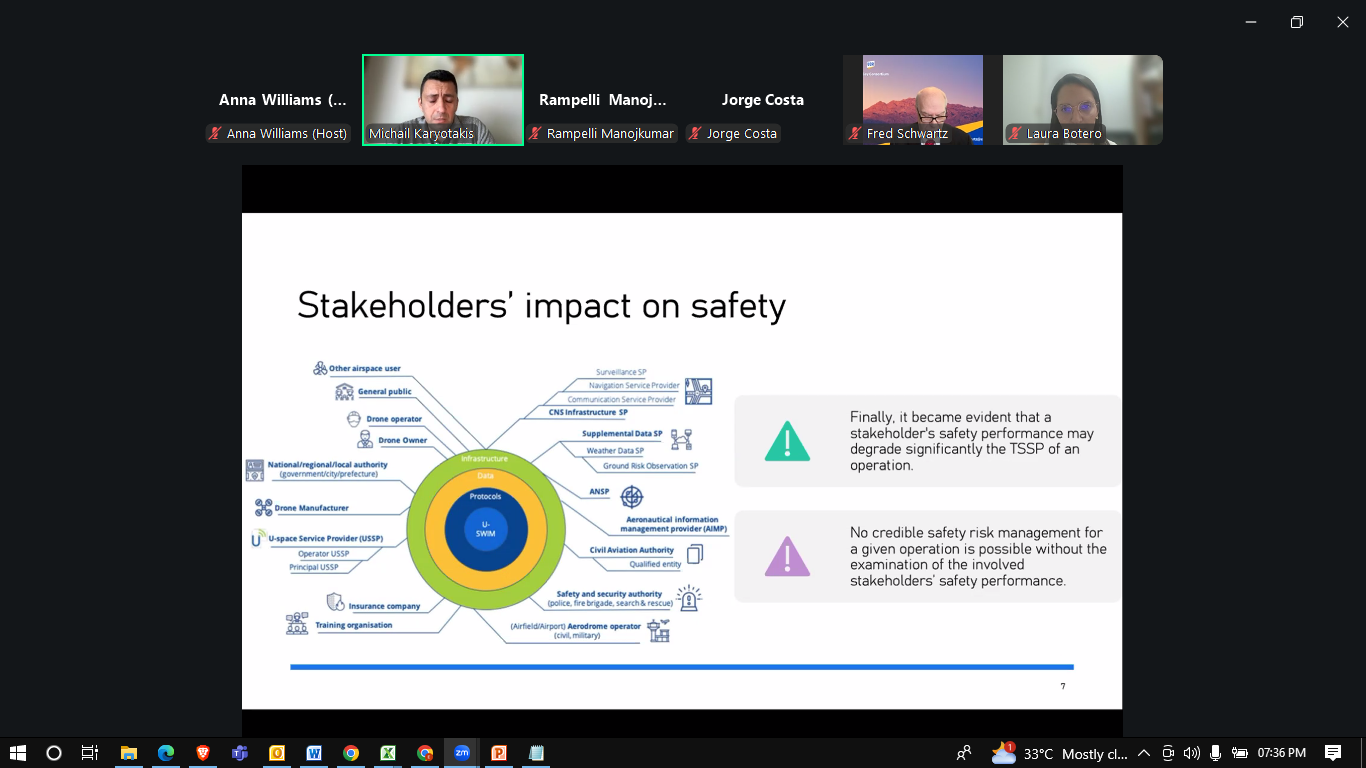Click the muted mic icon beside Jorge Costa
This screenshot has width=1366, height=768.
click(x=695, y=133)
